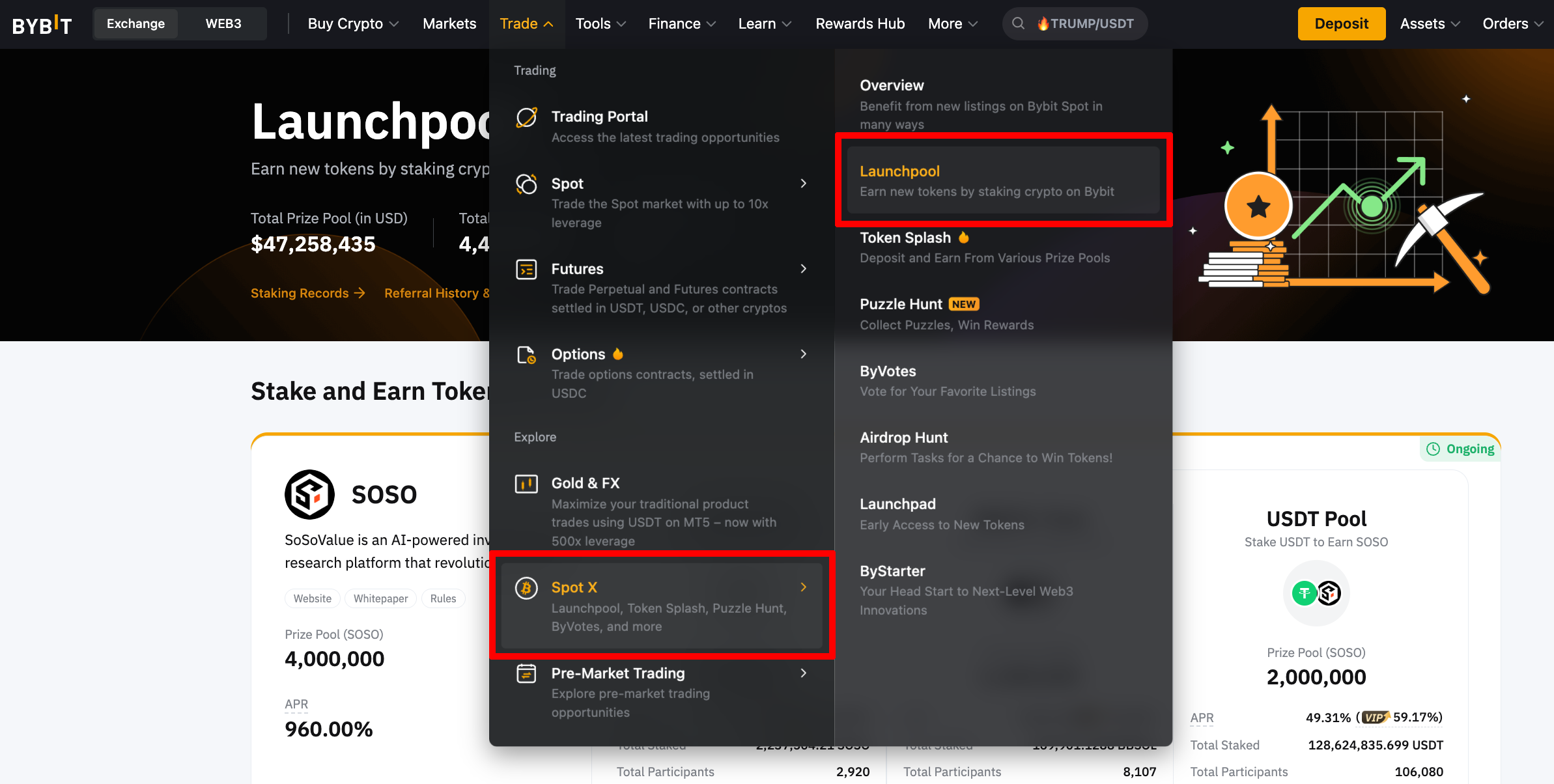Click the Gold & FX icon
Screen dimensions: 1554x784
pos(526,484)
